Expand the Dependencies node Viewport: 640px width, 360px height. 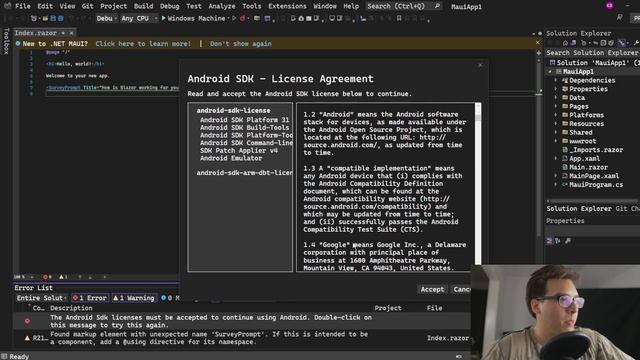[556, 80]
